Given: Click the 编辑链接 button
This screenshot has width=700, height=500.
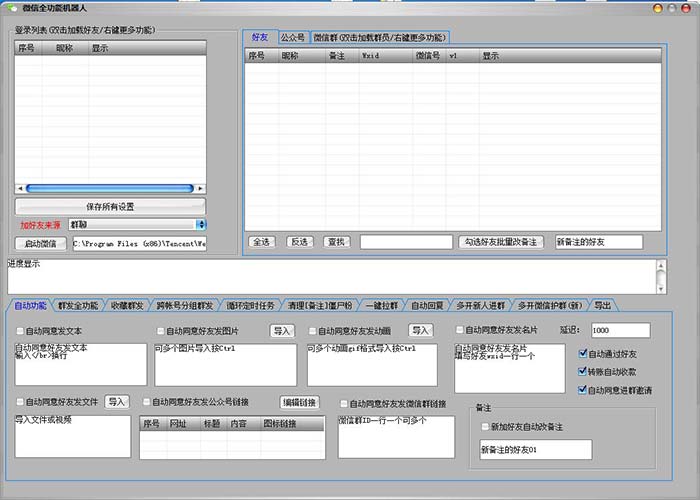Looking at the screenshot, I should [x=300, y=402].
